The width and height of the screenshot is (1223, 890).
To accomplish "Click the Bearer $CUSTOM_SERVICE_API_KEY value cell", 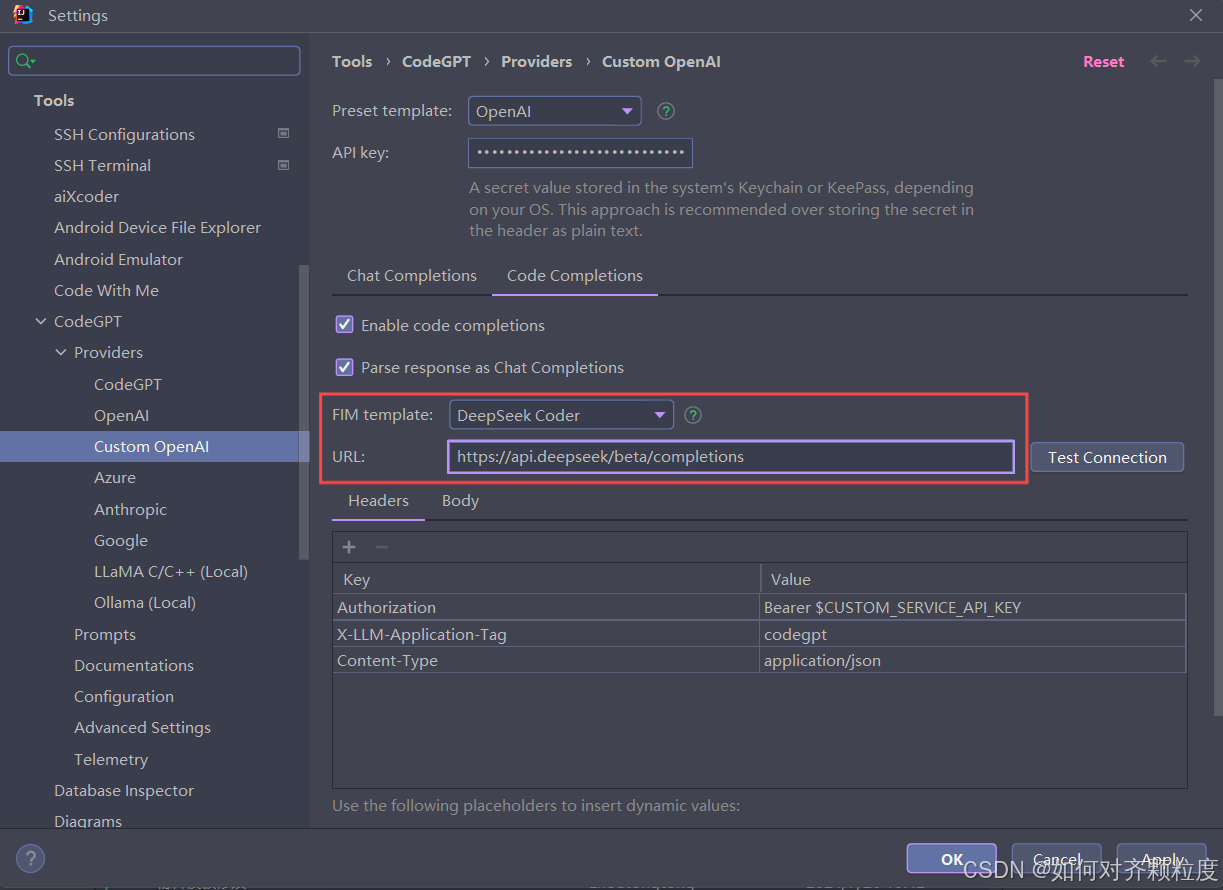I will point(973,607).
